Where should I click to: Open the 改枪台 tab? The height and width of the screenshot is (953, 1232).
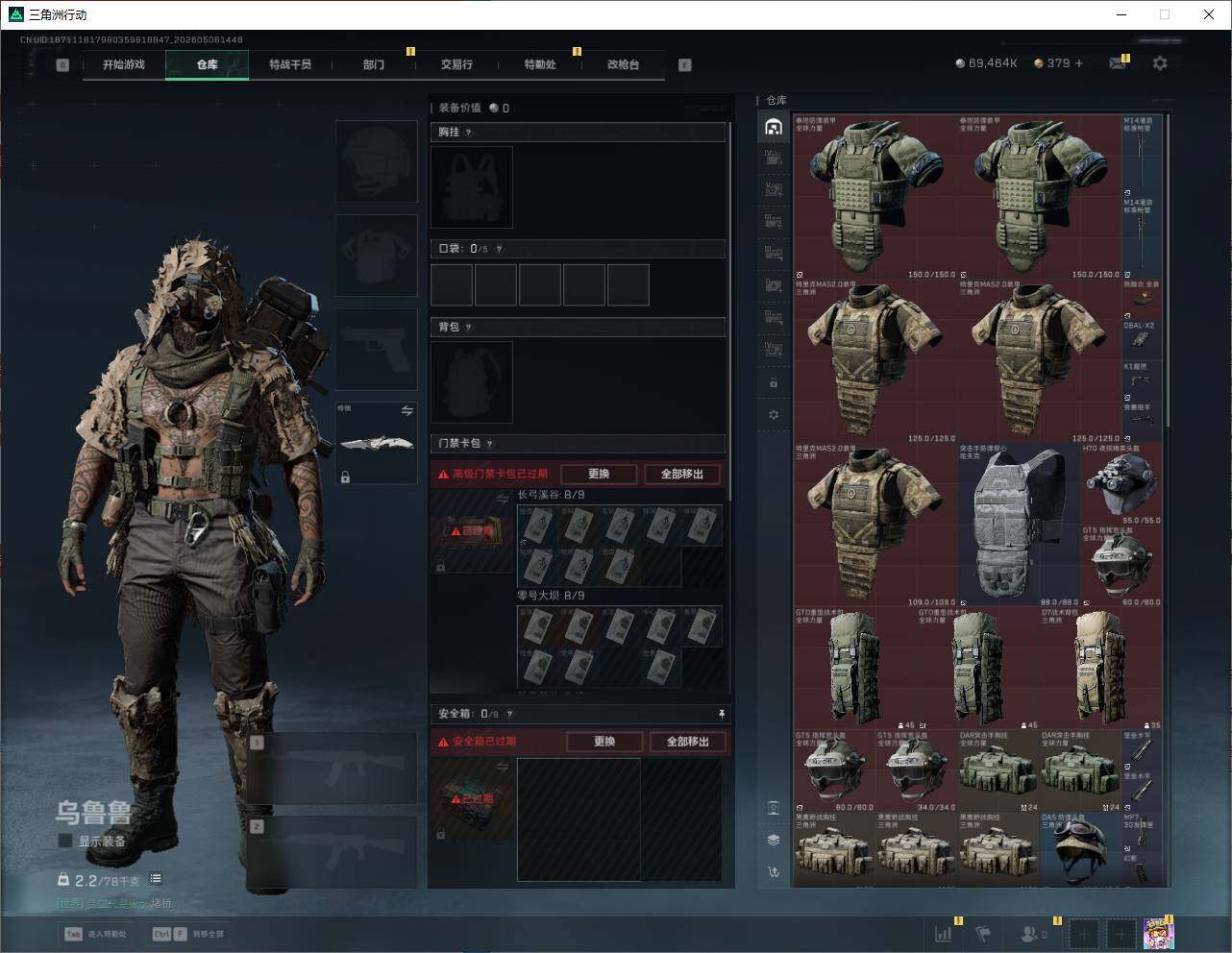tap(623, 64)
